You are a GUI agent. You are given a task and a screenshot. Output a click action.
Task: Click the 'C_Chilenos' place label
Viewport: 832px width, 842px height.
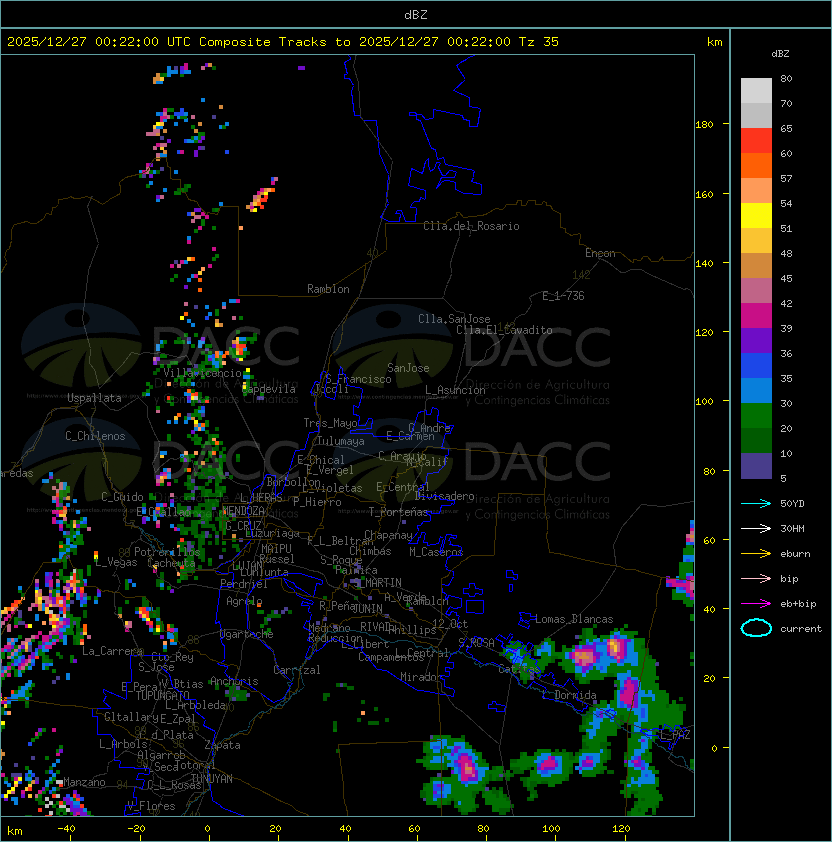point(95,436)
